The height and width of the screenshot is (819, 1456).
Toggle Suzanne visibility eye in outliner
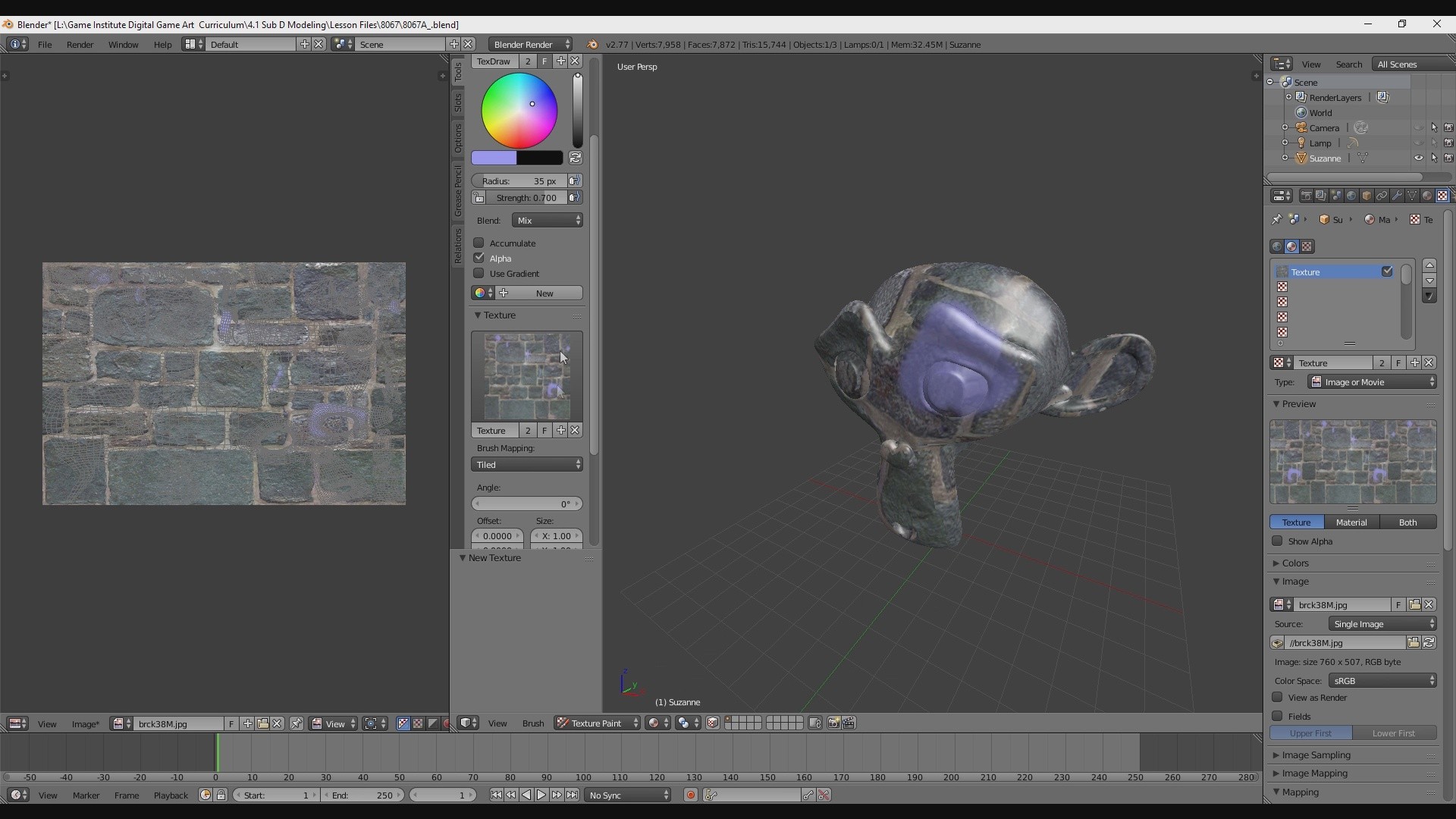tap(1418, 158)
